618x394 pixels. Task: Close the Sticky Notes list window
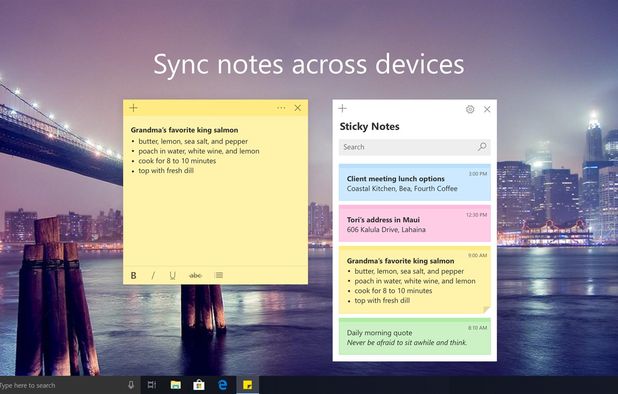pyautogui.click(x=487, y=109)
